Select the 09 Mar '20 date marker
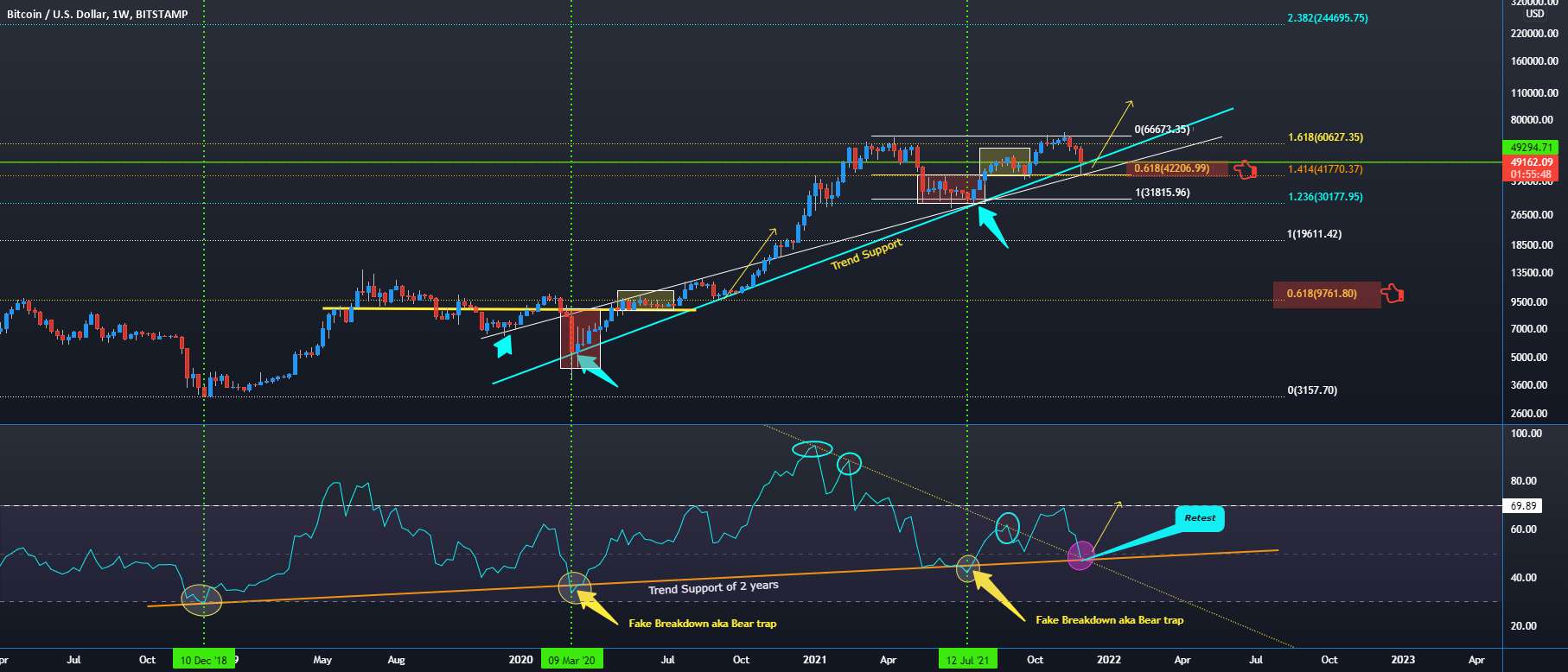The width and height of the screenshot is (1568, 672). pos(571,661)
